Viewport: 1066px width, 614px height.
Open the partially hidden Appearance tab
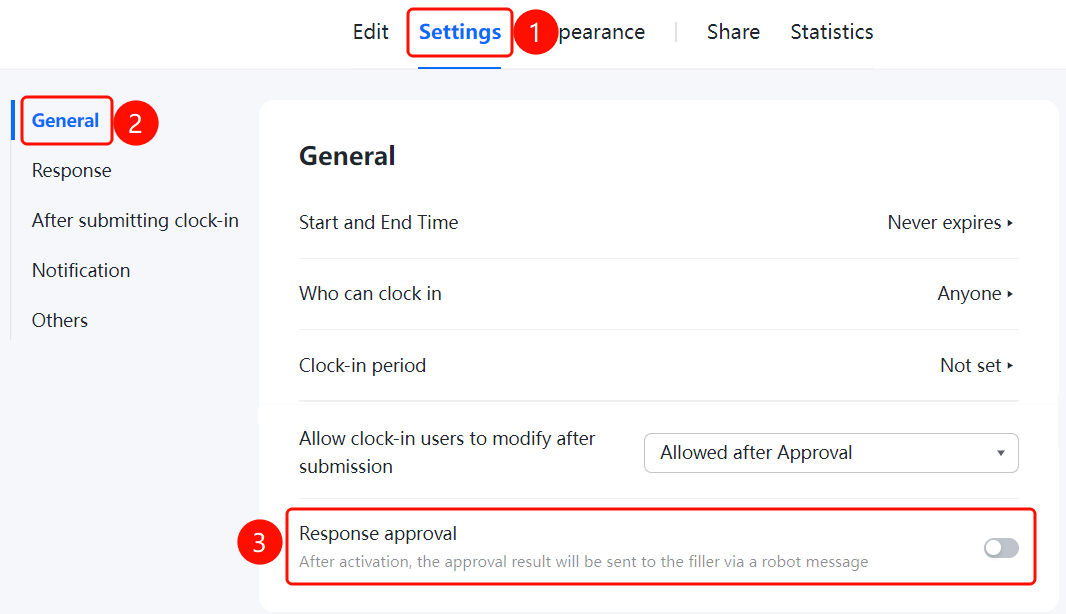[x=602, y=32]
